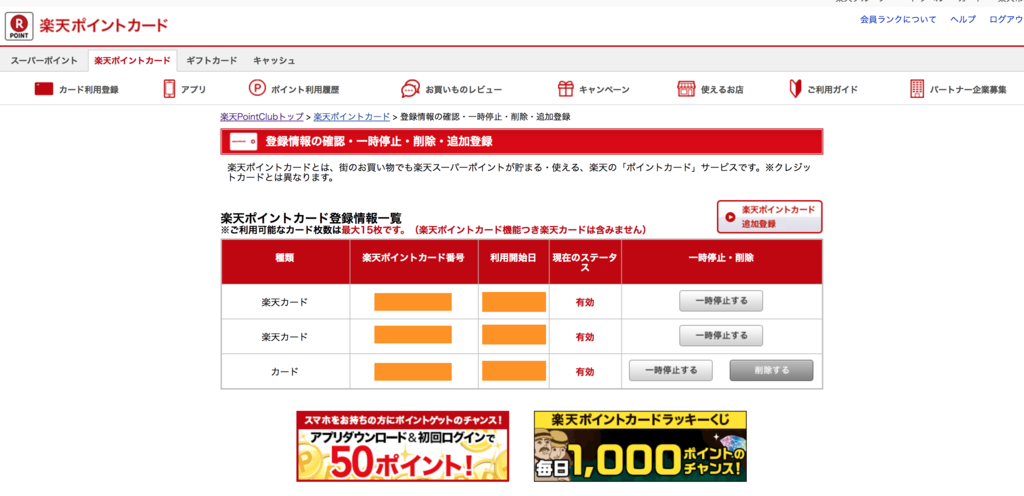
Task: Click the 会員ランクについて link
Action: (898, 20)
